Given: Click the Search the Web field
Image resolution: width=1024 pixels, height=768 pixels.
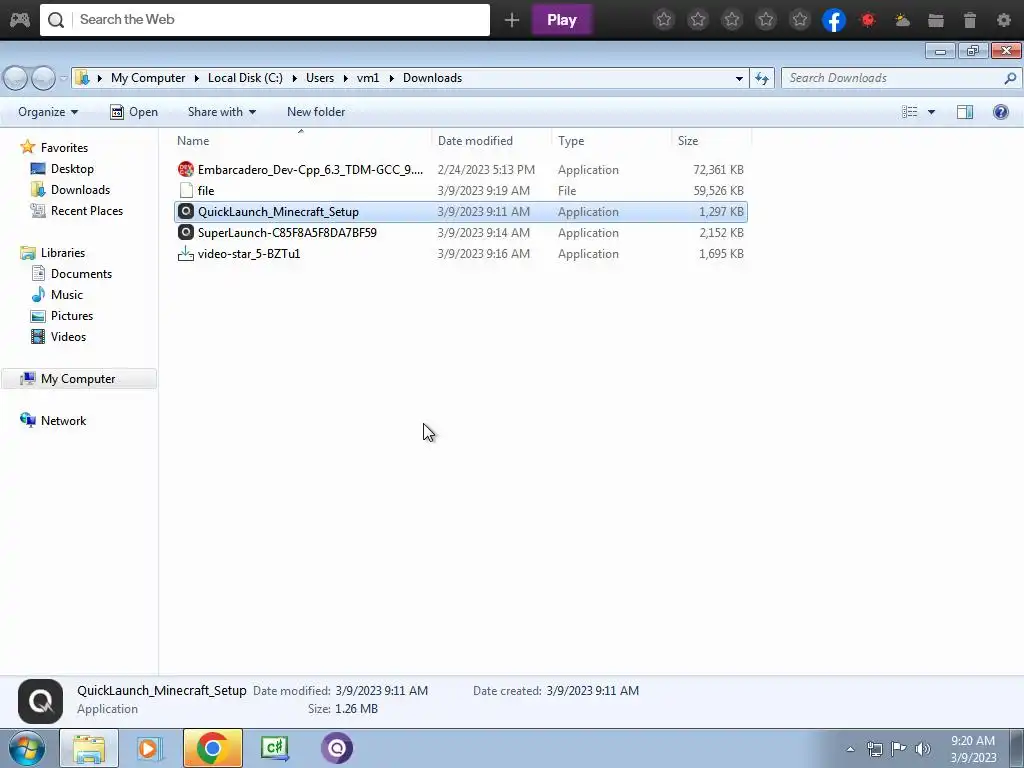Looking at the screenshot, I should 264,20.
